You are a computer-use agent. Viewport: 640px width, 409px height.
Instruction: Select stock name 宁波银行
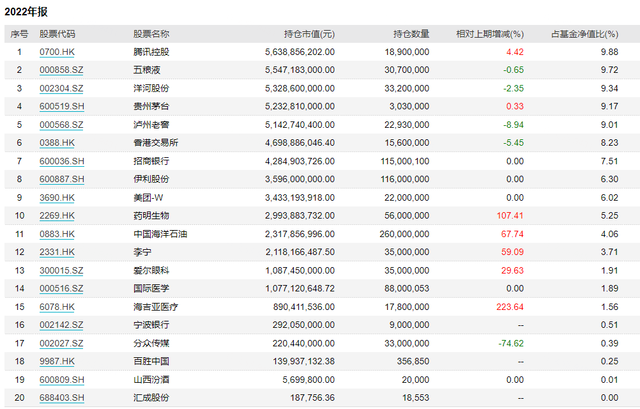[151, 325]
